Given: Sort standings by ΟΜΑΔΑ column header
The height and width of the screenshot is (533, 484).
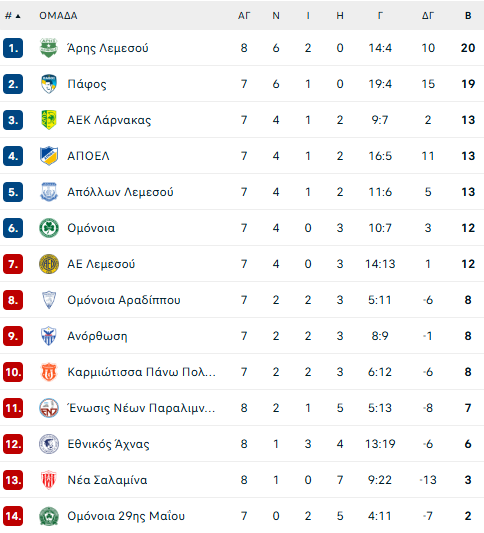Looking at the screenshot, I should [58, 16].
